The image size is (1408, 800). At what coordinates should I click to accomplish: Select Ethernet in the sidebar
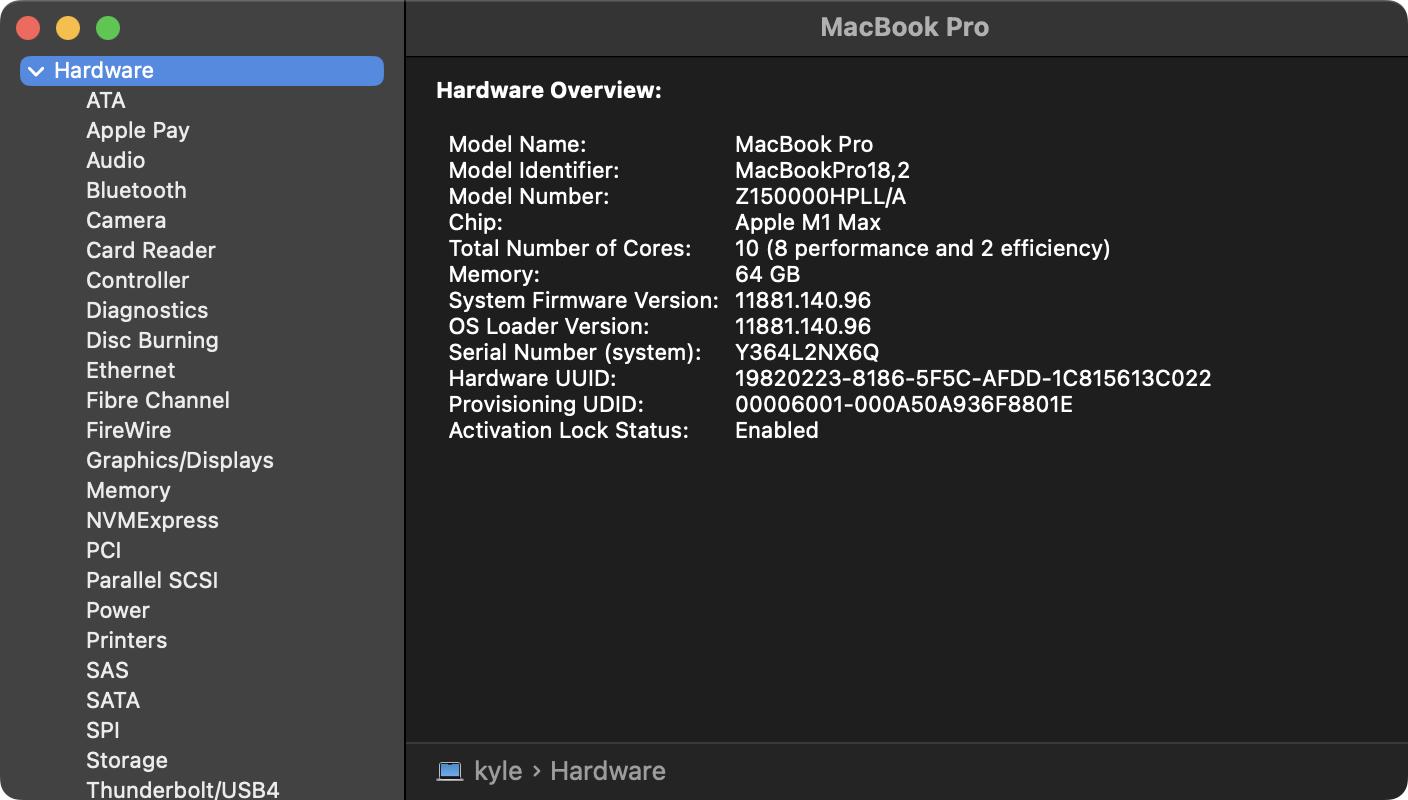(x=131, y=371)
